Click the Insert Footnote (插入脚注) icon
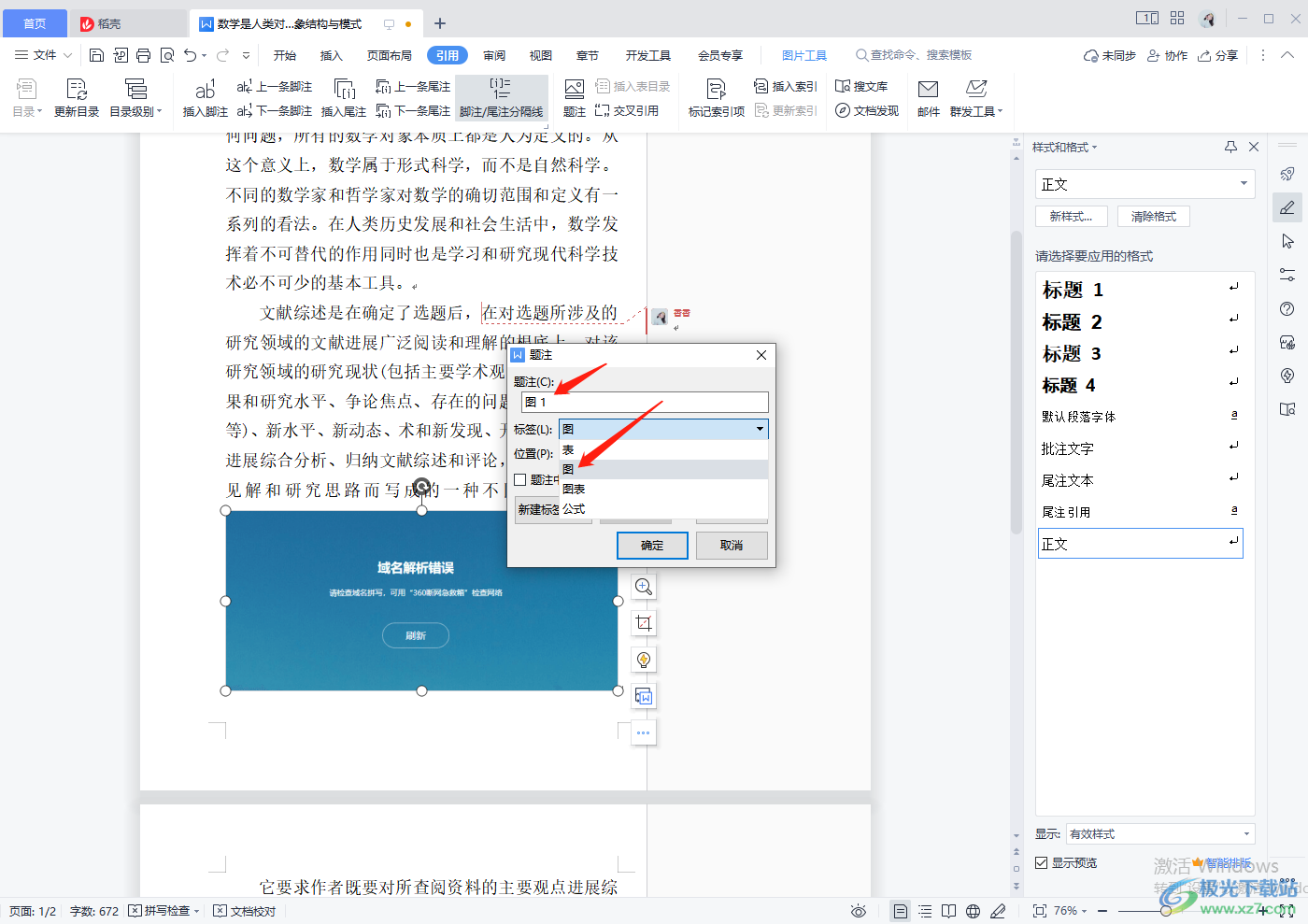 [205, 97]
